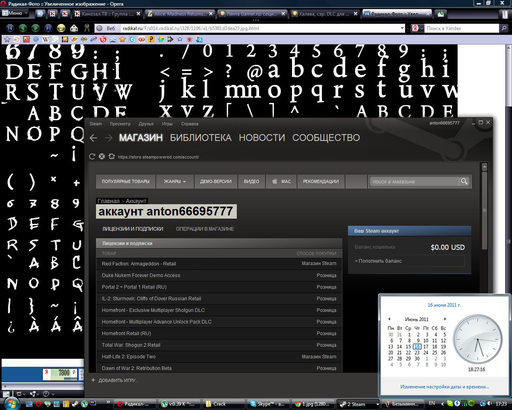Image resolution: width=512 pixels, height=410 pixels.
Task: Click the РЕКОМЕНДАЦИИ store button
Action: pyautogui.click(x=321, y=181)
